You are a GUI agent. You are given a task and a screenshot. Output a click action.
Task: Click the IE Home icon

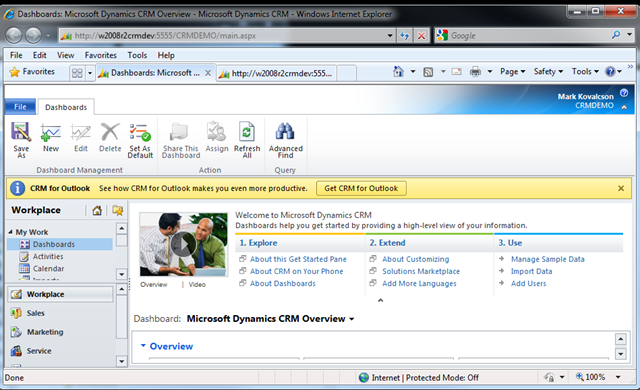398,72
